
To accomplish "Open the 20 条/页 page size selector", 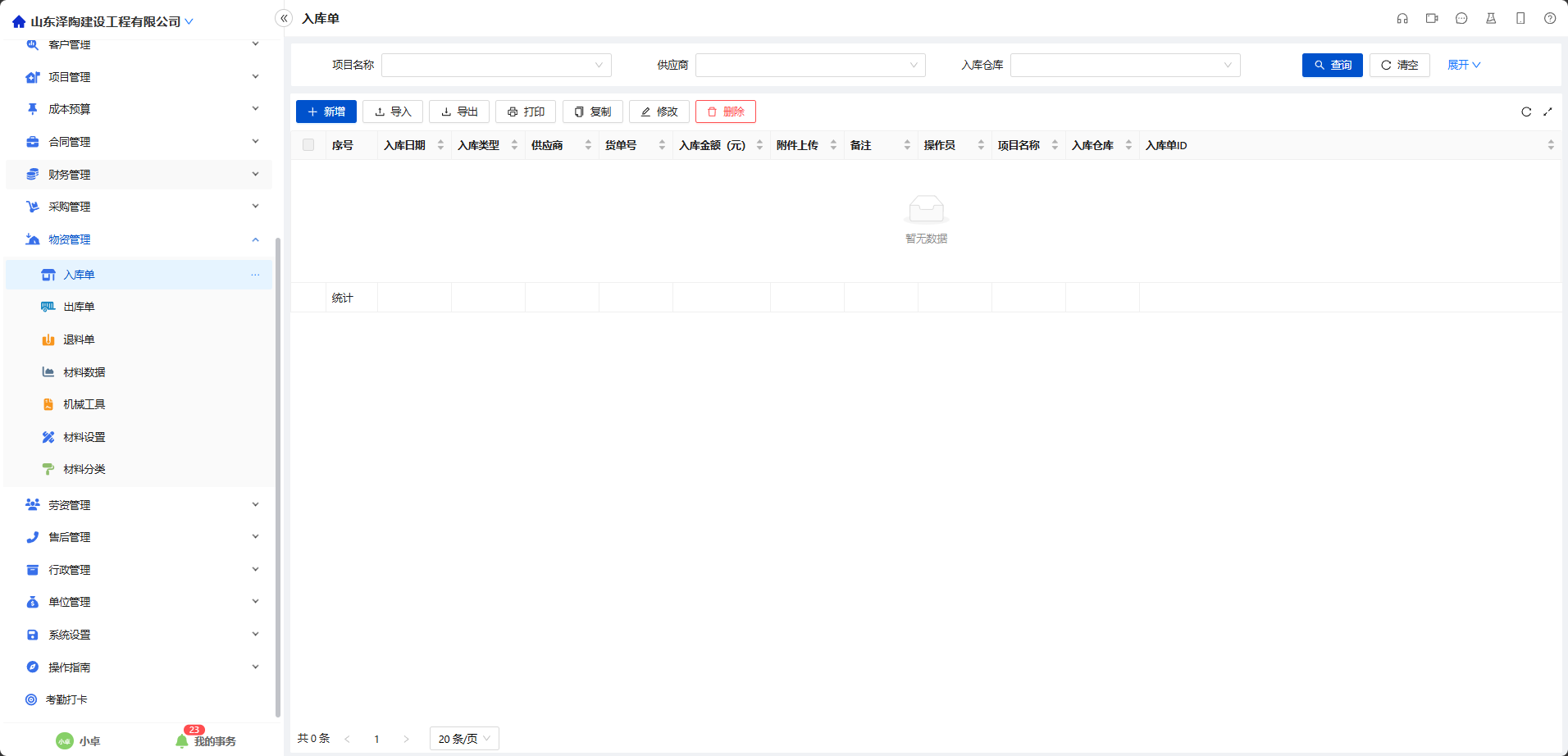I will [463, 739].
